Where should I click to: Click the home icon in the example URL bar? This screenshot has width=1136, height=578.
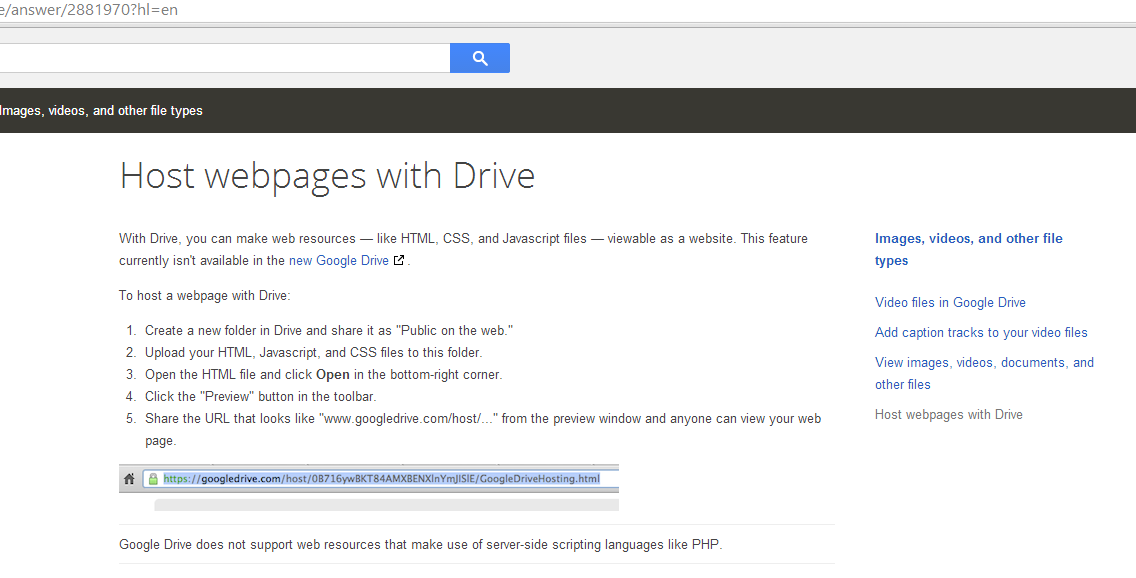pyautogui.click(x=129, y=478)
